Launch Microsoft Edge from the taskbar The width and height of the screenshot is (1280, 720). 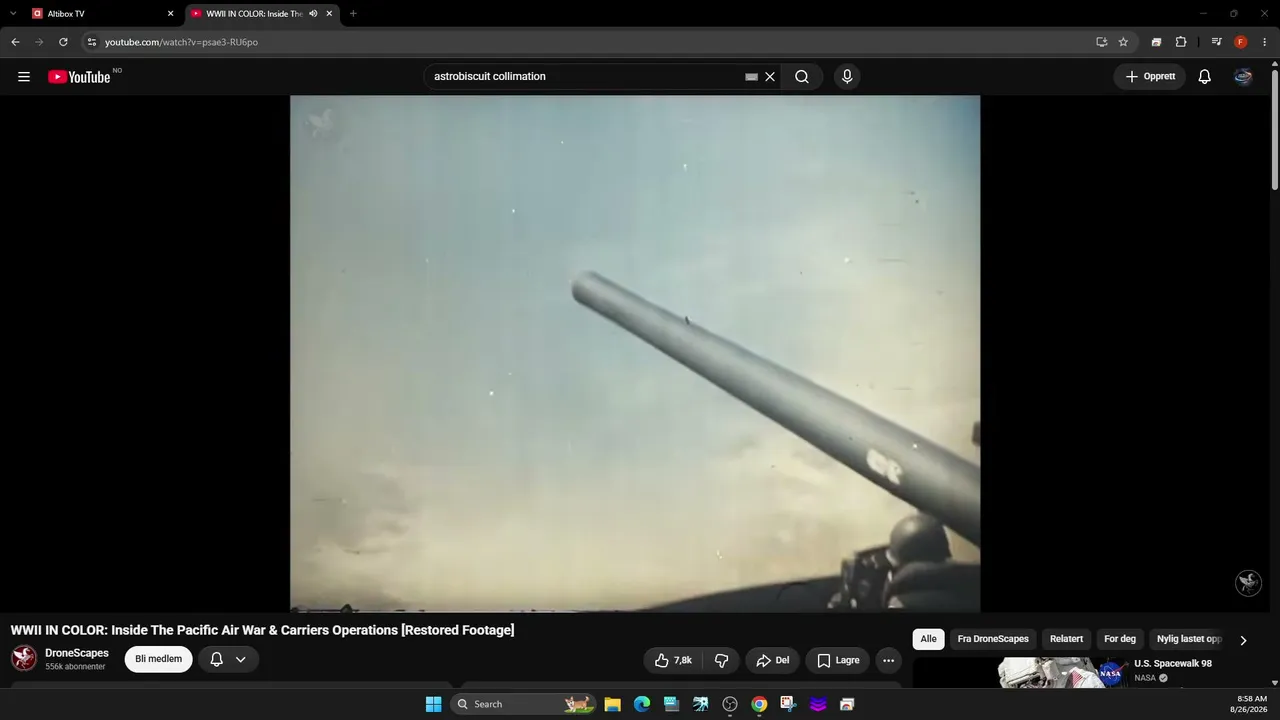pos(642,704)
